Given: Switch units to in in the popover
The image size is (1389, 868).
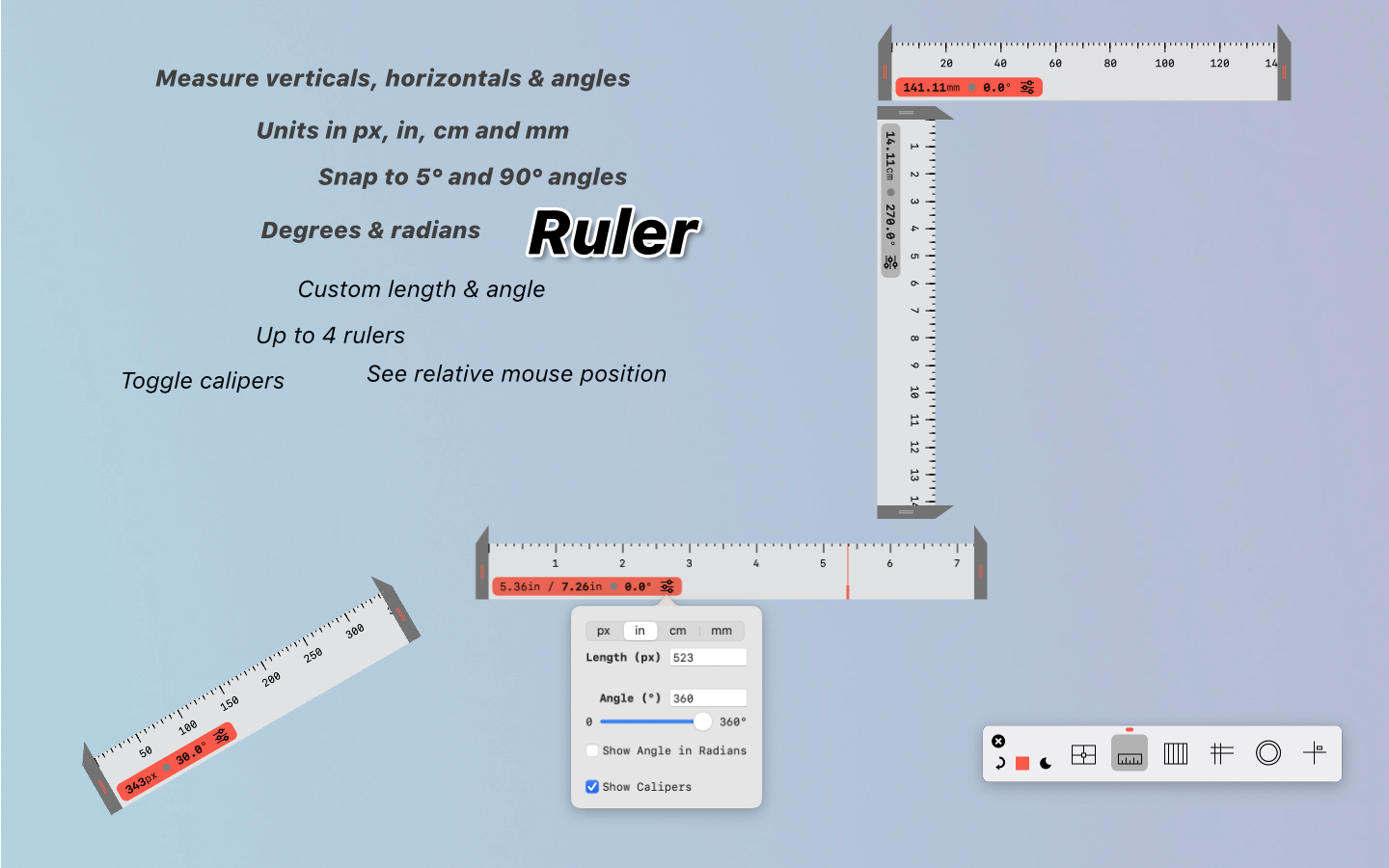Looking at the screenshot, I should 640,631.
